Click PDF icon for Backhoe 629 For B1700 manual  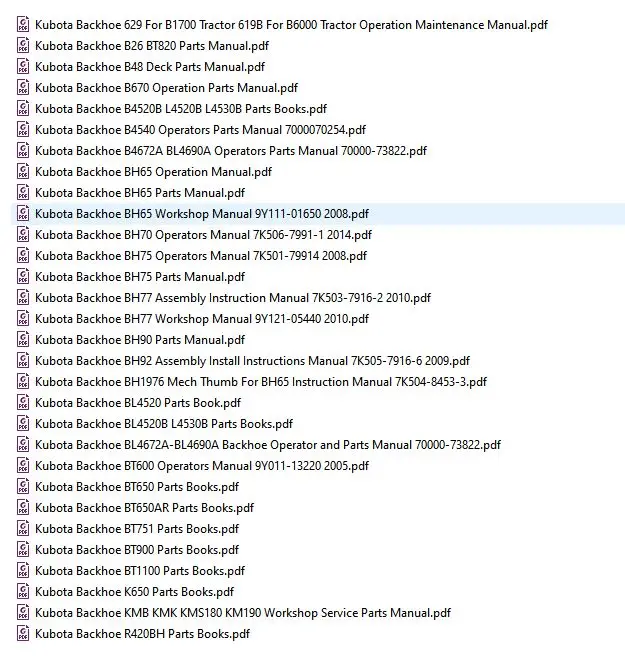tap(23, 25)
